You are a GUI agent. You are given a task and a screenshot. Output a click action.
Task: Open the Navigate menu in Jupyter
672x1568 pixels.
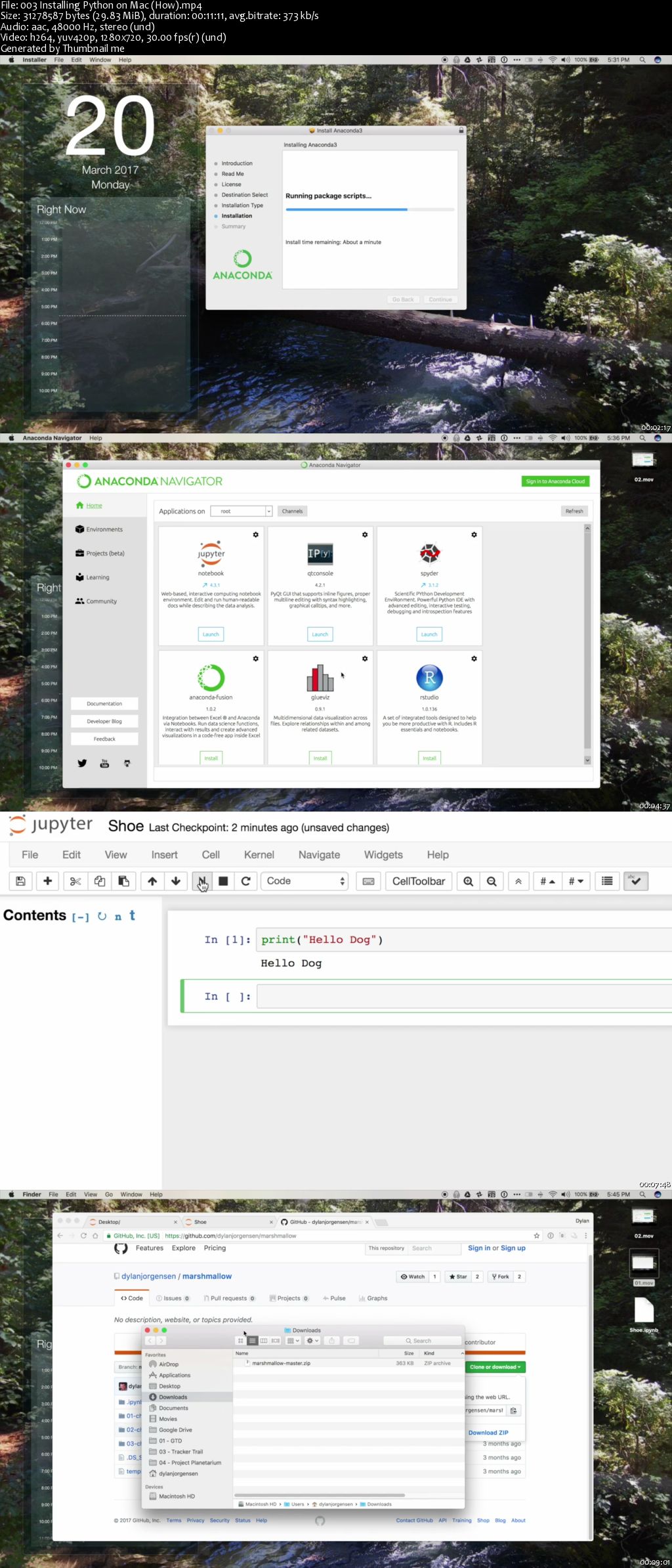[x=320, y=855]
